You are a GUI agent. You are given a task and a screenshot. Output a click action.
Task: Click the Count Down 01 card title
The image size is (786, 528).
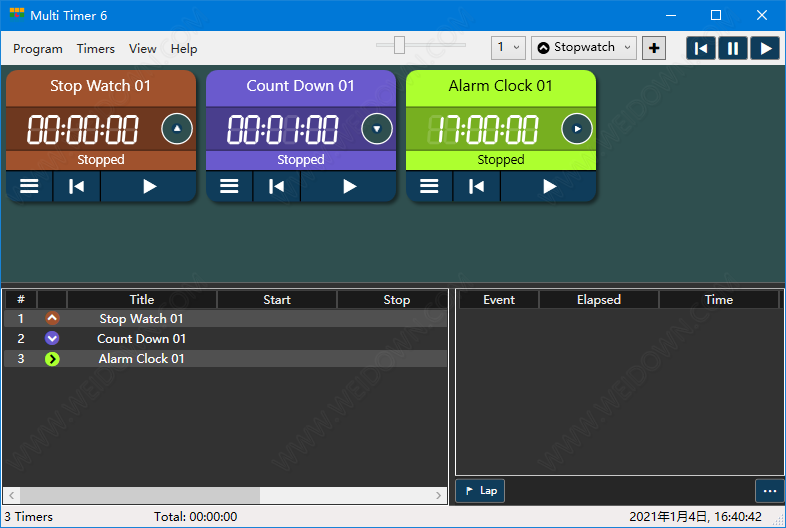tap(300, 86)
